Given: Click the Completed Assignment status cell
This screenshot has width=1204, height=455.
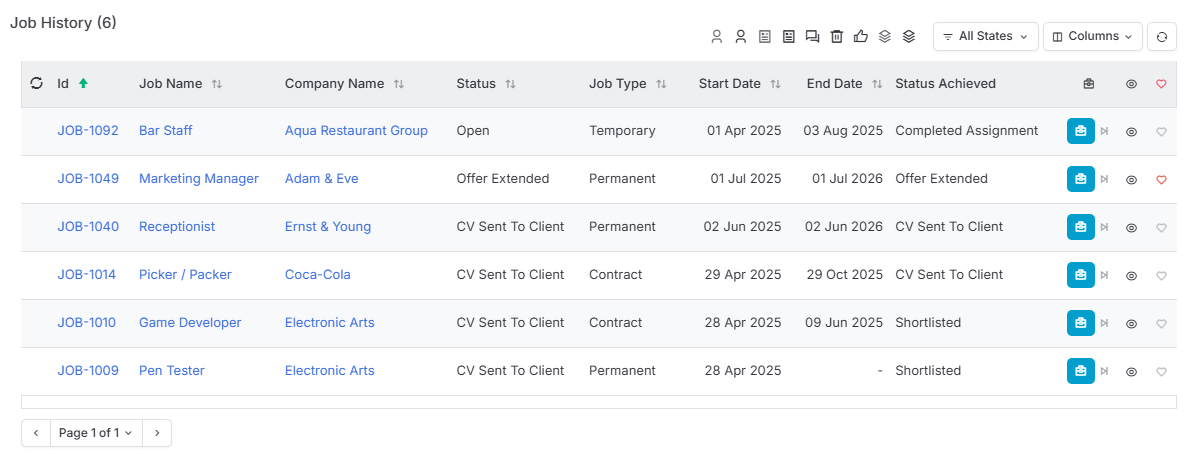Looking at the screenshot, I should coord(967,131).
